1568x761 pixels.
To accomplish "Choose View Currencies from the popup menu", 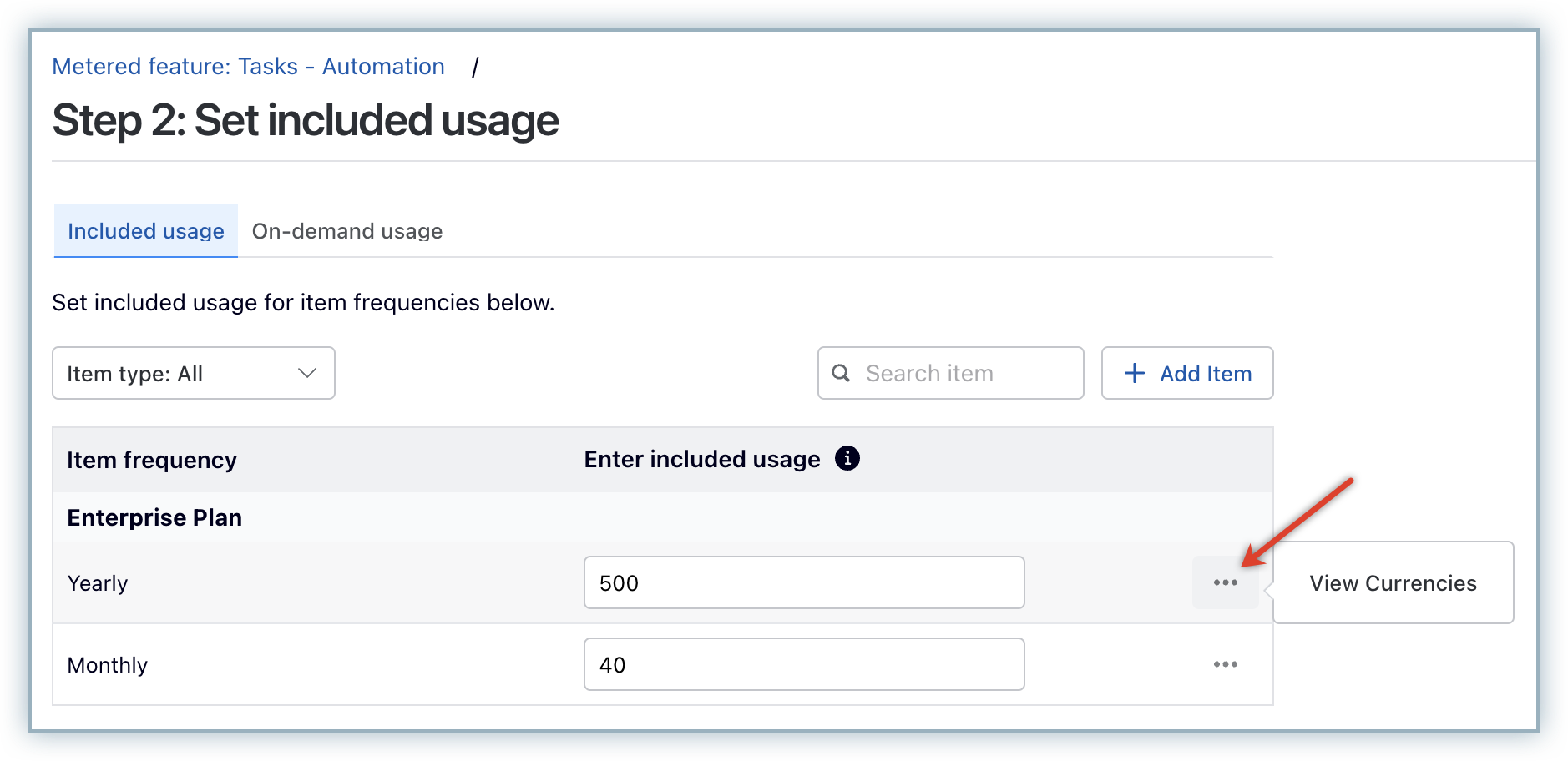I will tap(1393, 583).
